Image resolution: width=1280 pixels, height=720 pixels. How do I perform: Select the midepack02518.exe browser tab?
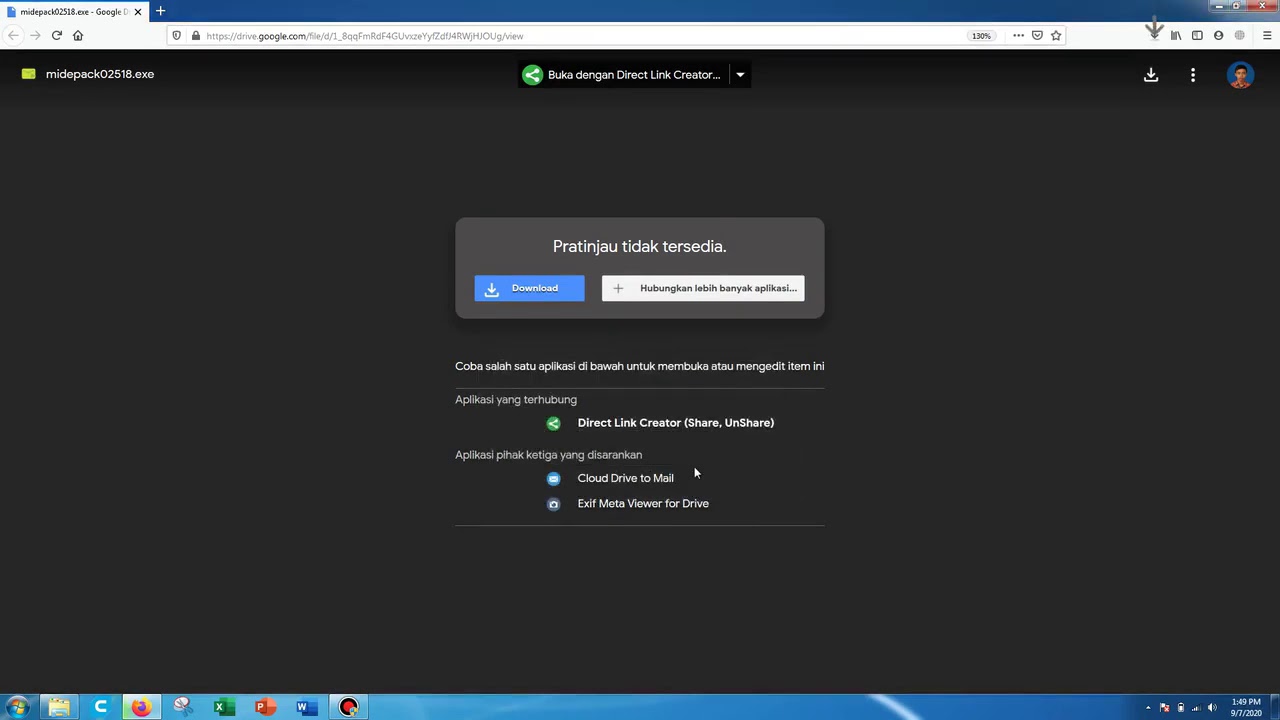[x=74, y=12]
